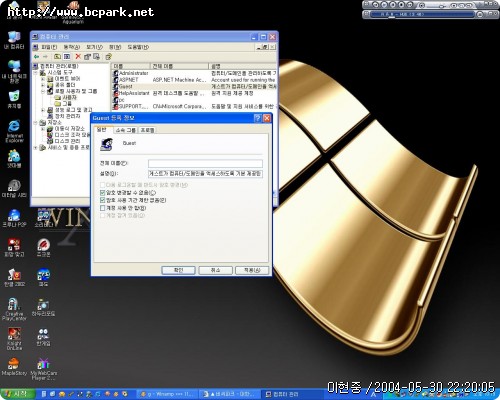Click the Forward arrow in Computer Management toolbar
The height and width of the screenshot is (400, 500).
[45, 57]
